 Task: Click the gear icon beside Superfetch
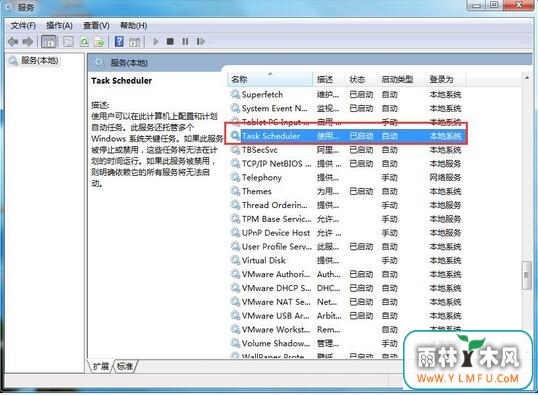pos(235,94)
